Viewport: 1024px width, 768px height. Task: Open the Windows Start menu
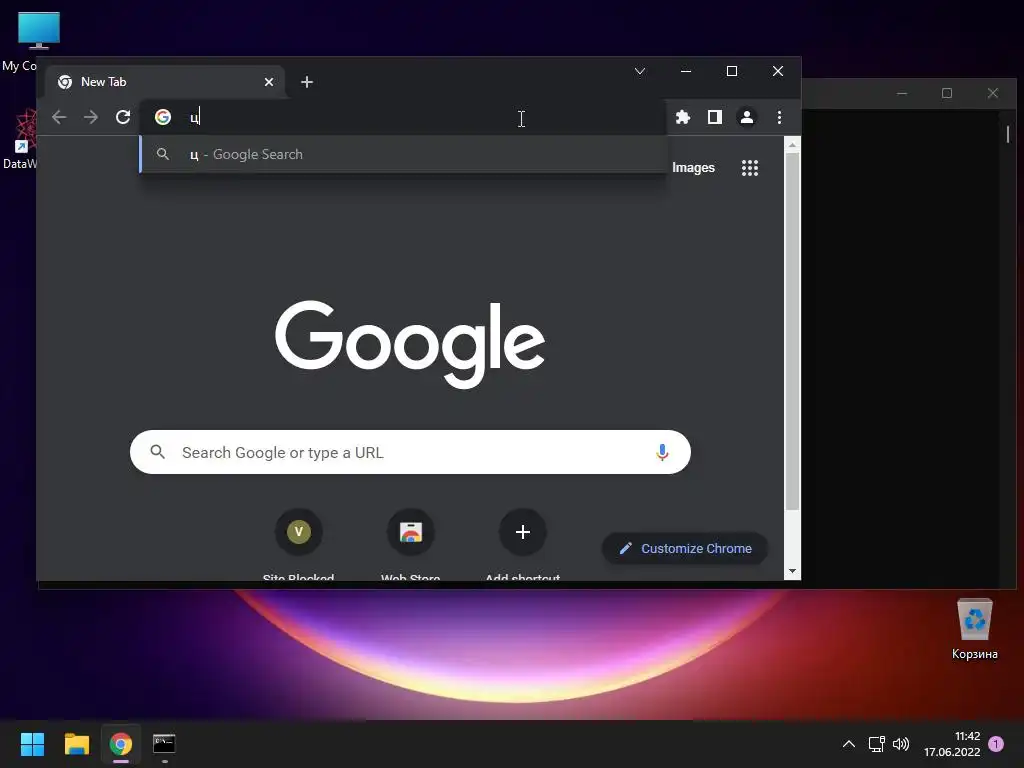(x=32, y=744)
